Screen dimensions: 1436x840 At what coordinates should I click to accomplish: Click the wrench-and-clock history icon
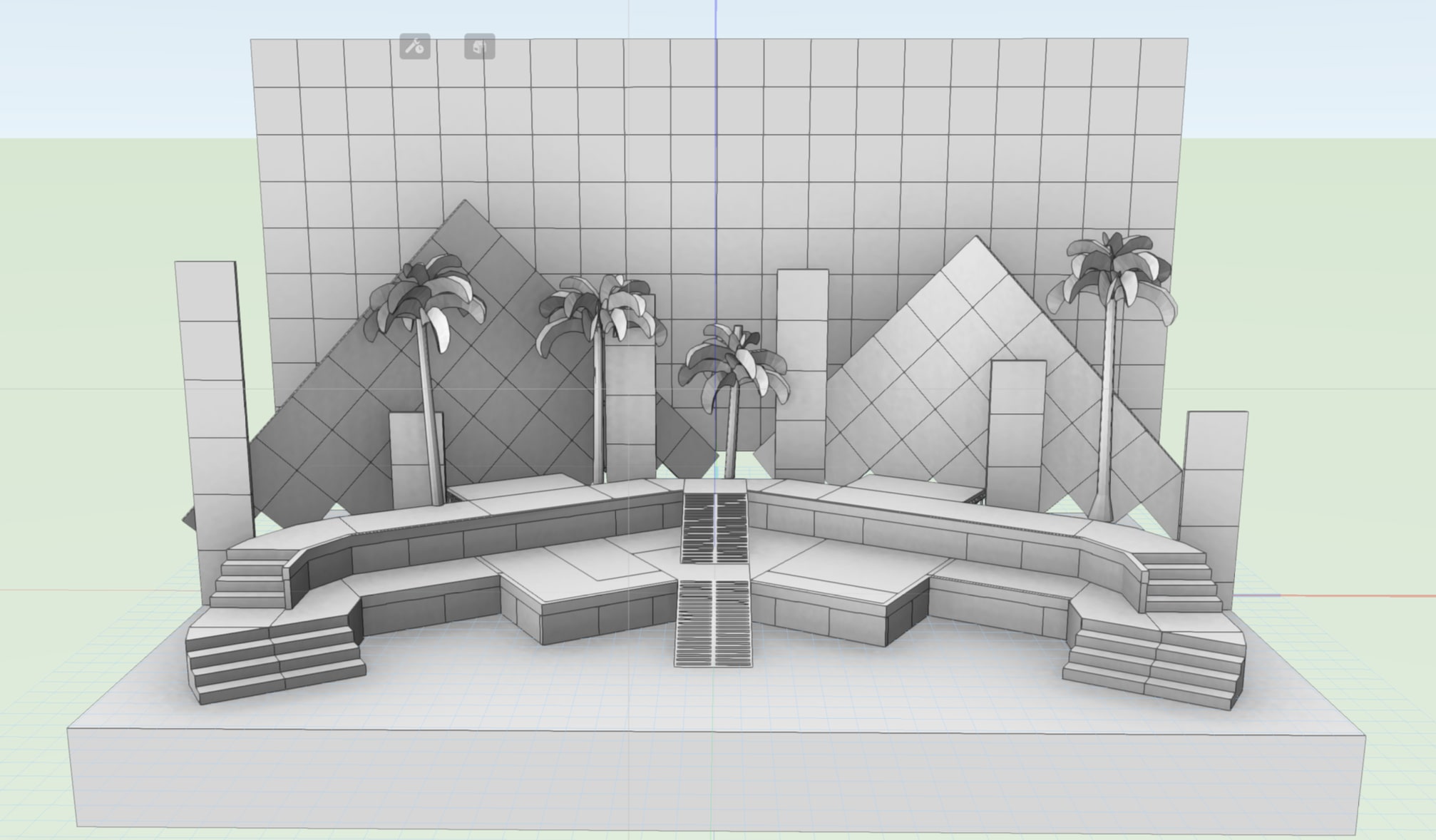point(416,47)
